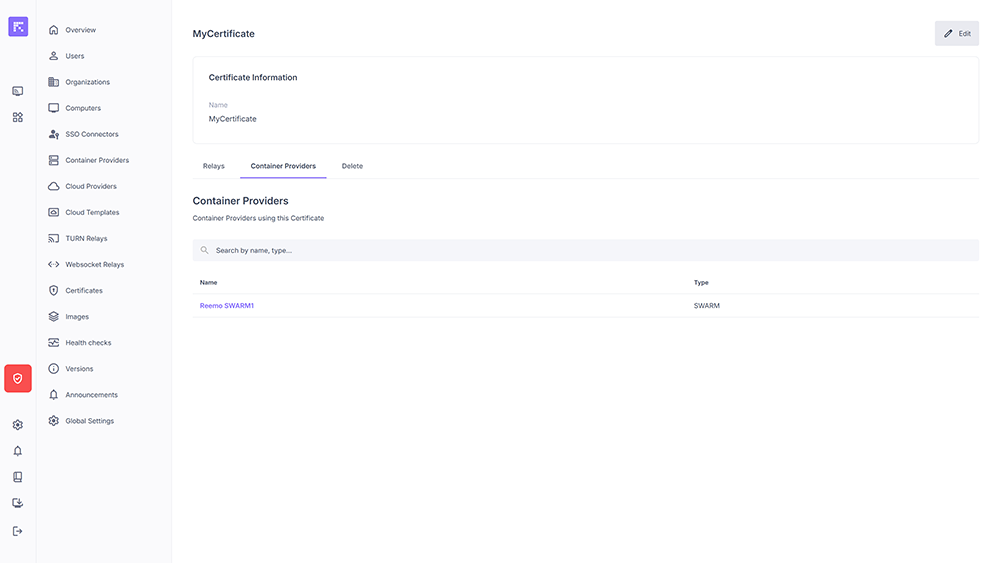Click the documentation book icon
The height and width of the screenshot is (563, 1000).
(18, 477)
